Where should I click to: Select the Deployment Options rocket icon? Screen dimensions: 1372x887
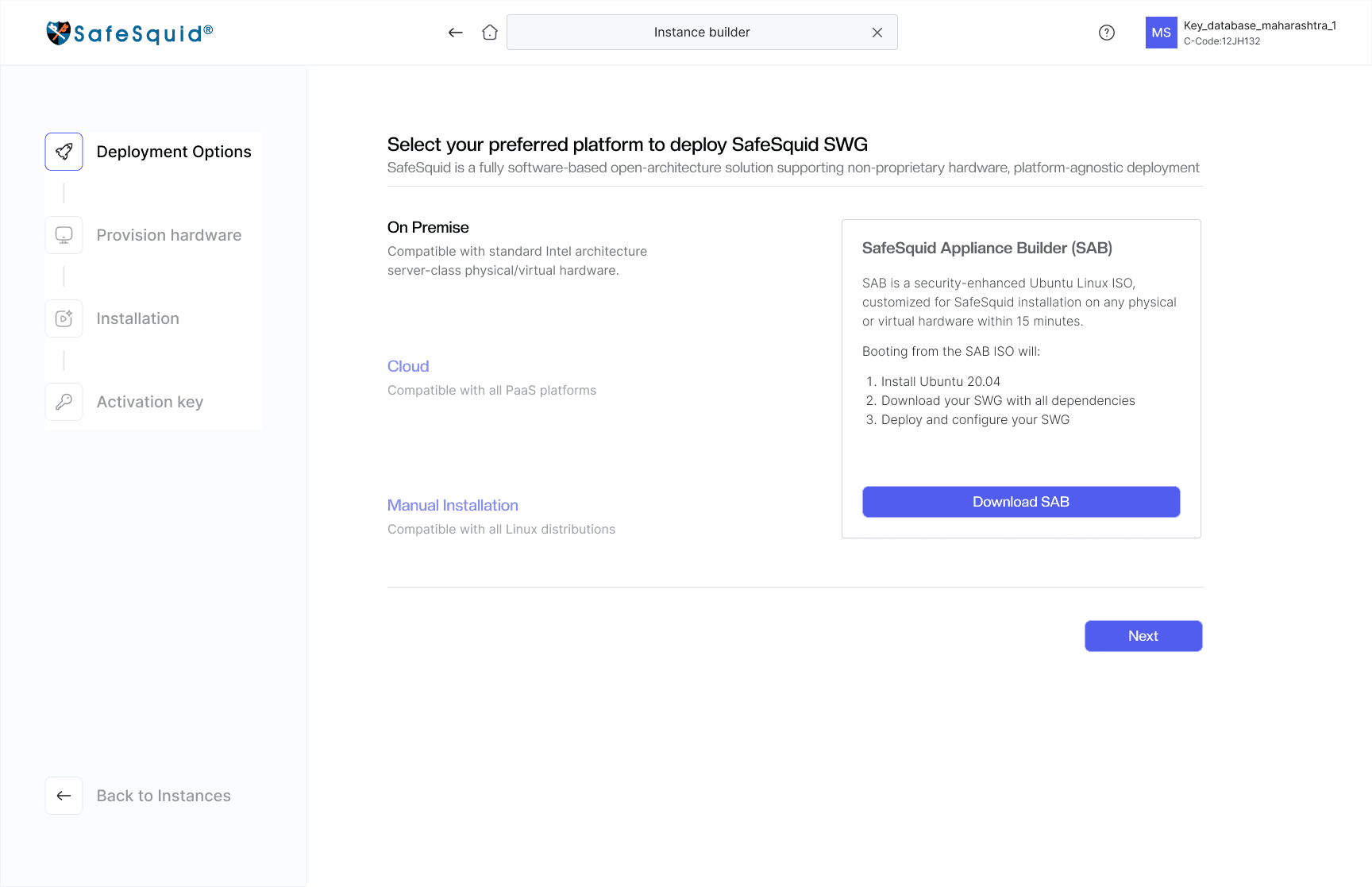[x=64, y=152]
